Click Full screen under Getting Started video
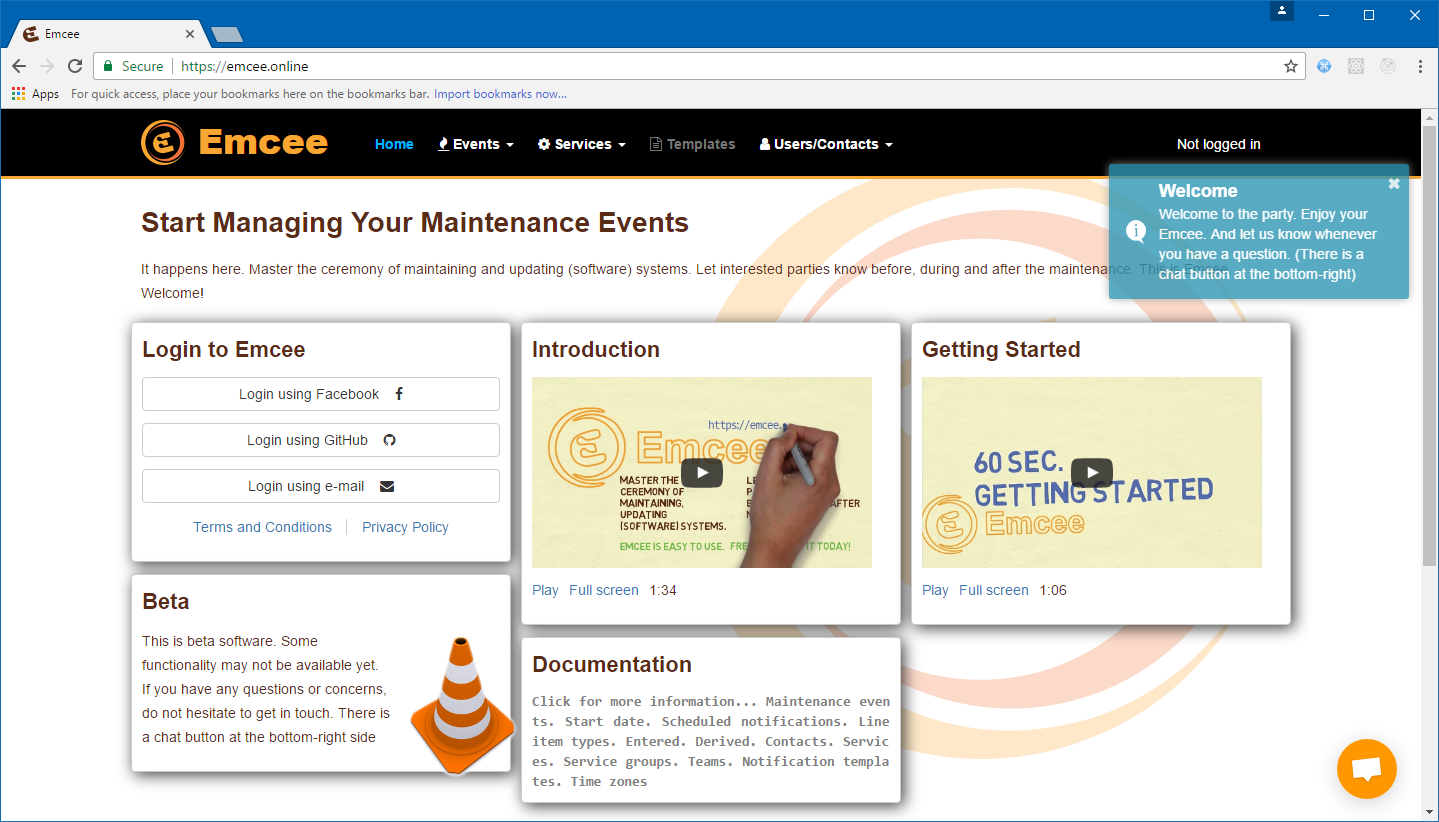1439x822 pixels. pos(994,590)
